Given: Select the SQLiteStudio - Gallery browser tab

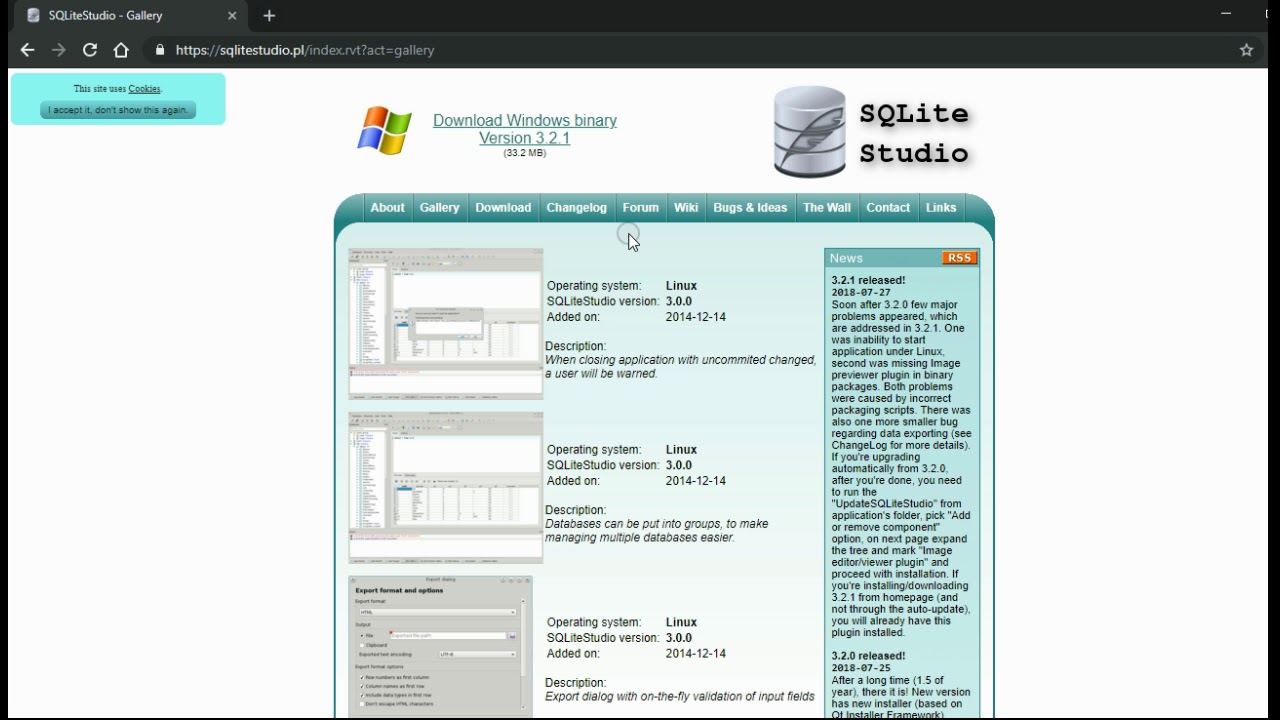Looking at the screenshot, I should coord(130,16).
